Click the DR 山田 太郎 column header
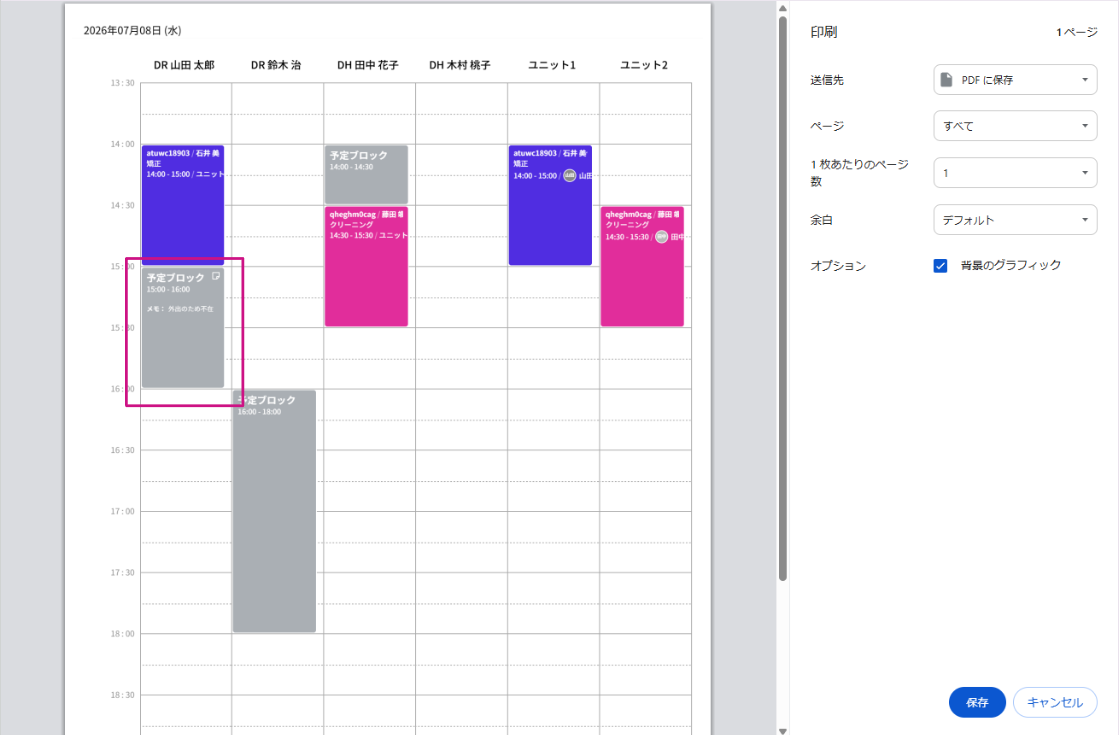Image resolution: width=1119 pixels, height=735 pixels. click(184, 65)
